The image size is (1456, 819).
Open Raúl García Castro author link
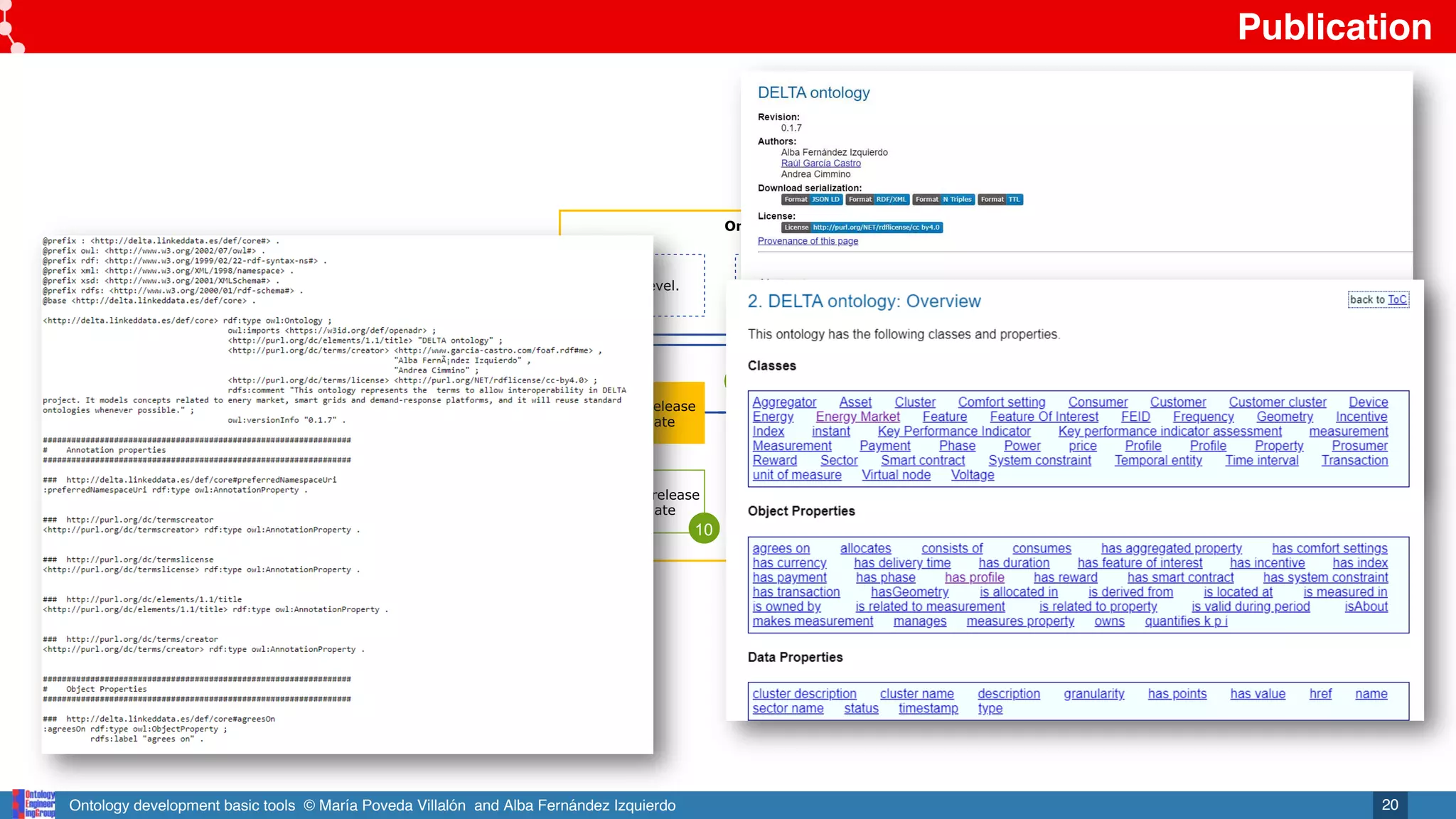820,164
